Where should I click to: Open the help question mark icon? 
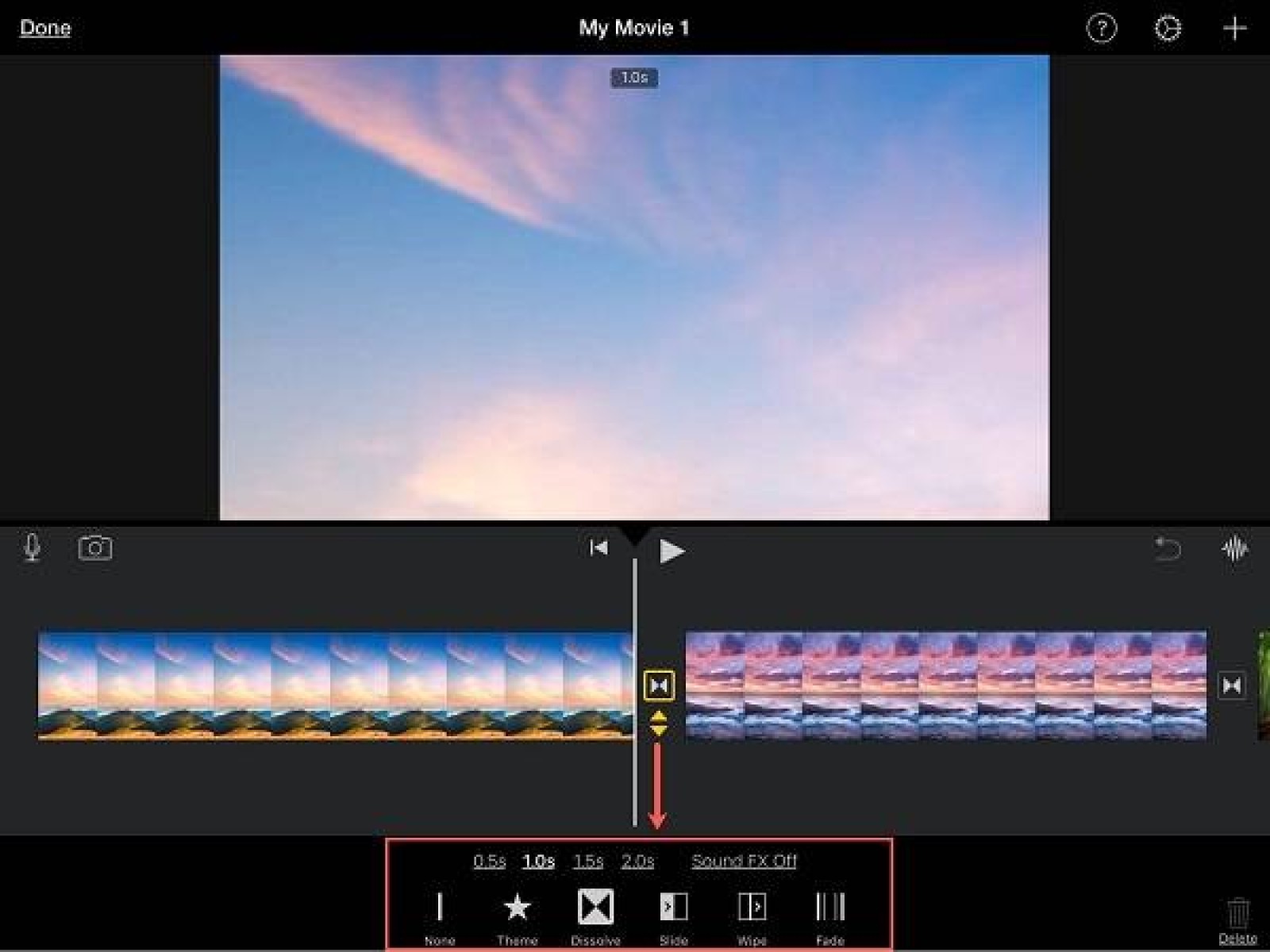pos(1101,29)
